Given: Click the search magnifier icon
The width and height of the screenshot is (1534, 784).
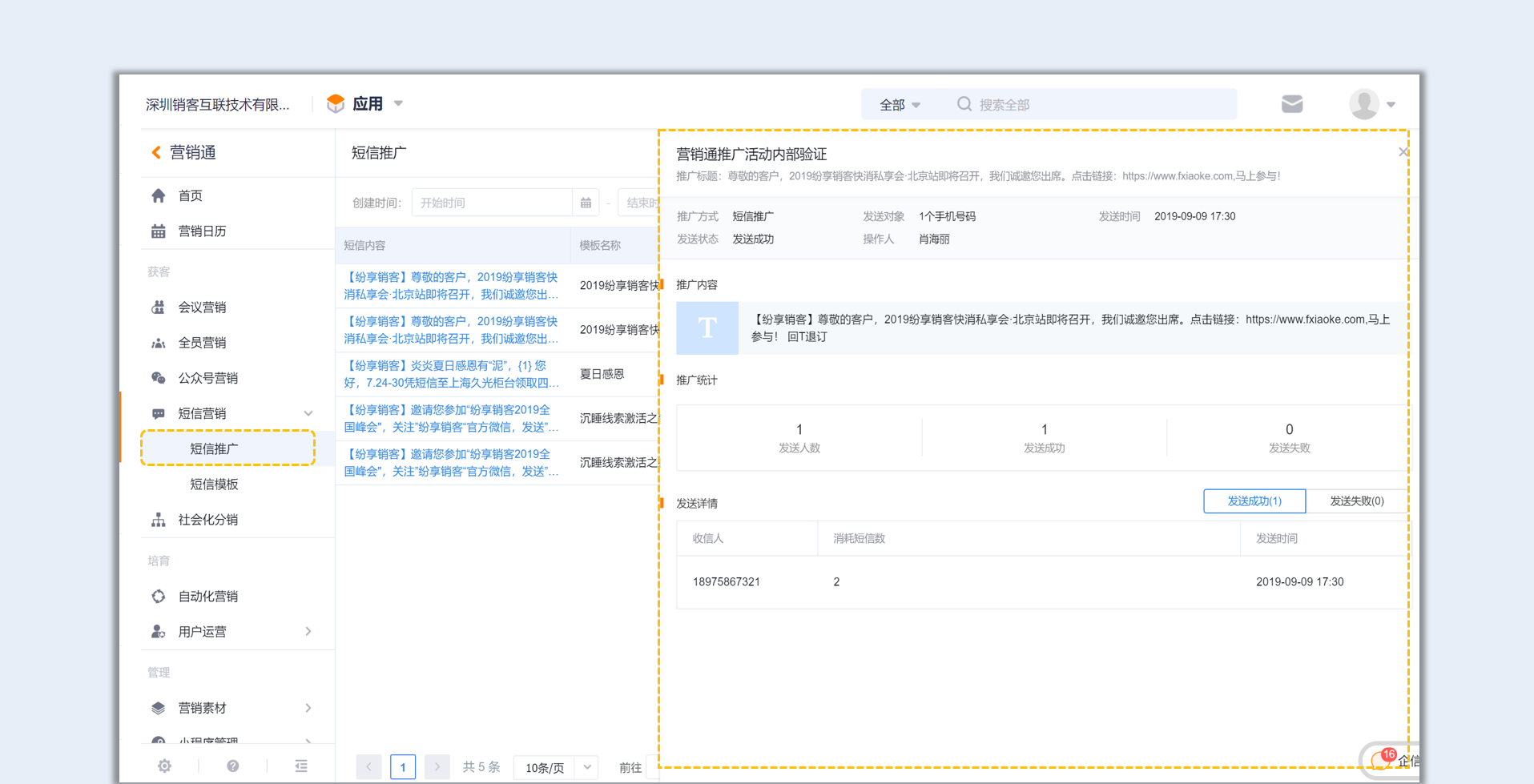Looking at the screenshot, I should (964, 104).
